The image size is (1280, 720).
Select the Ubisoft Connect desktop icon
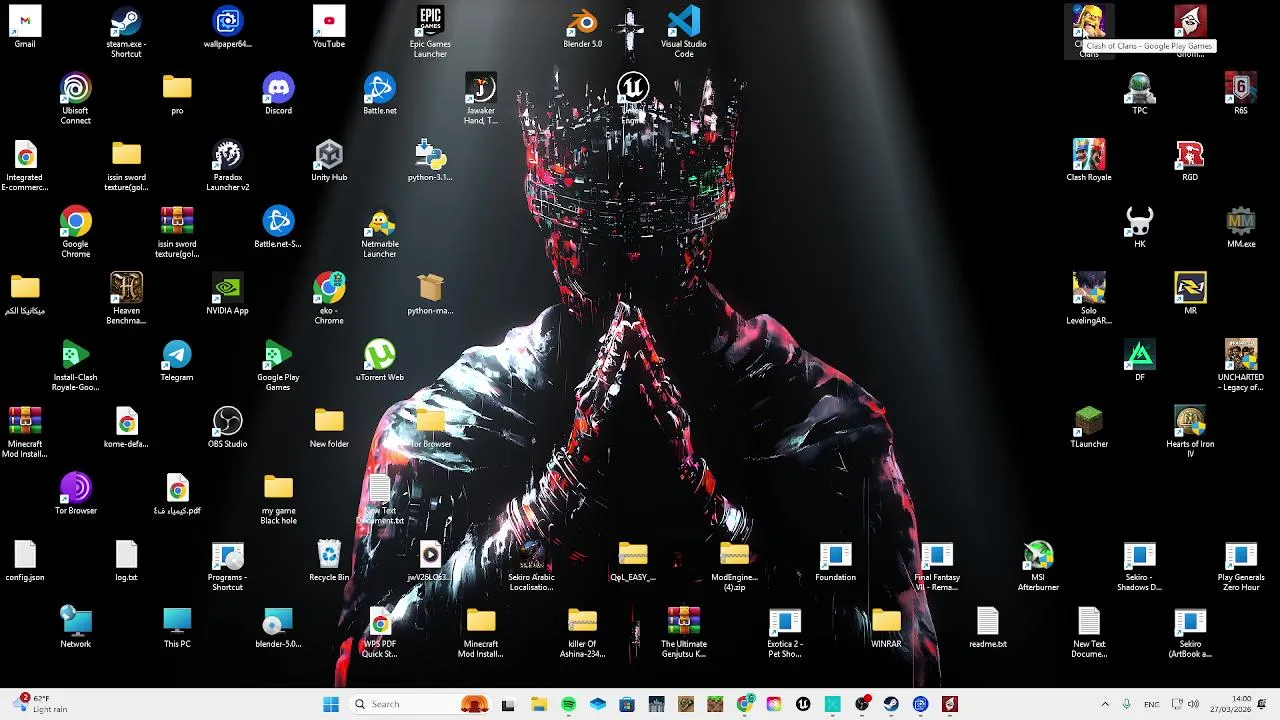point(76,99)
